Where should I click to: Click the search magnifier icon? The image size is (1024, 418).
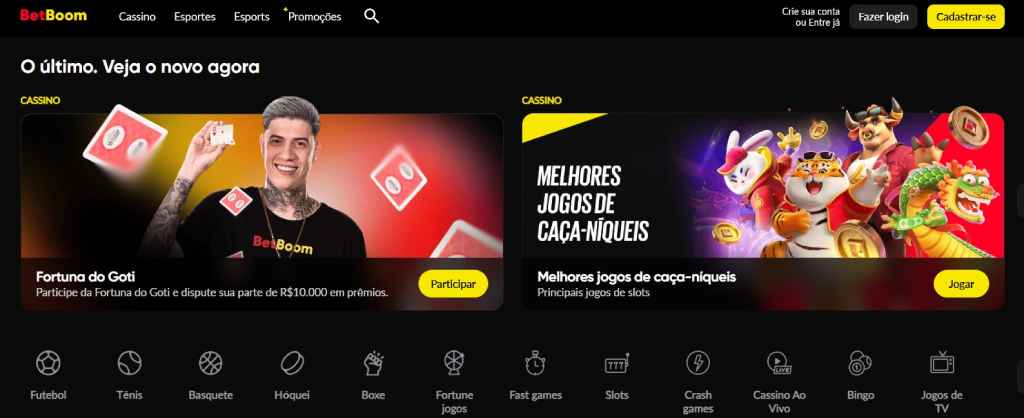tap(372, 17)
